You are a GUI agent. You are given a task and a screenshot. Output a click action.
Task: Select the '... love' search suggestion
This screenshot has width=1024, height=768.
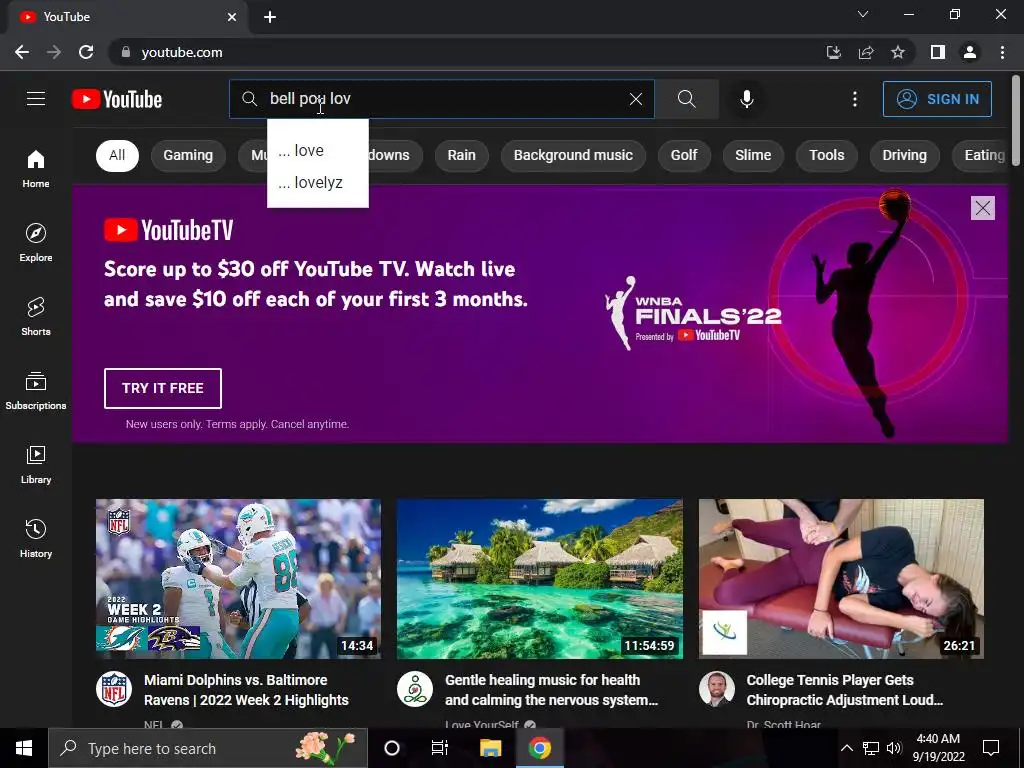tap(317, 150)
